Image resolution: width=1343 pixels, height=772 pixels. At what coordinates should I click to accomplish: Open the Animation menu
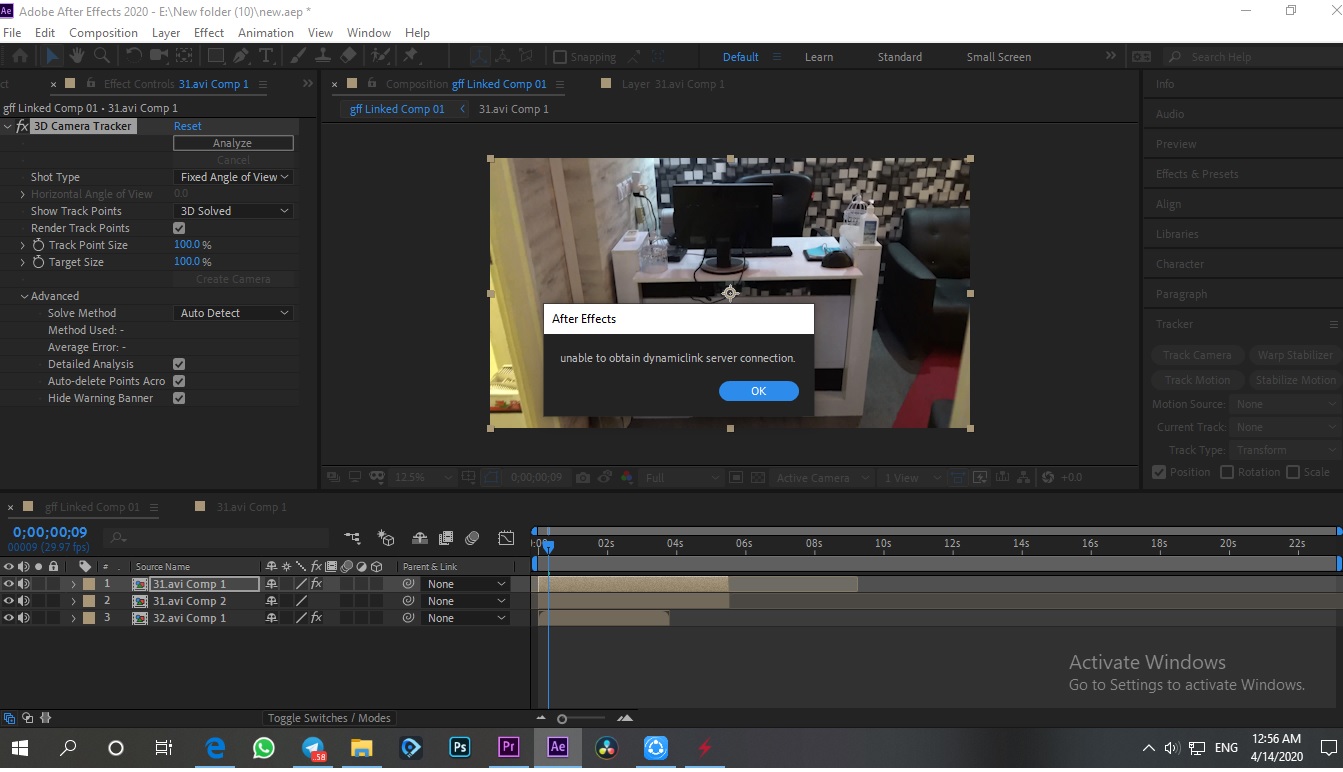(265, 33)
